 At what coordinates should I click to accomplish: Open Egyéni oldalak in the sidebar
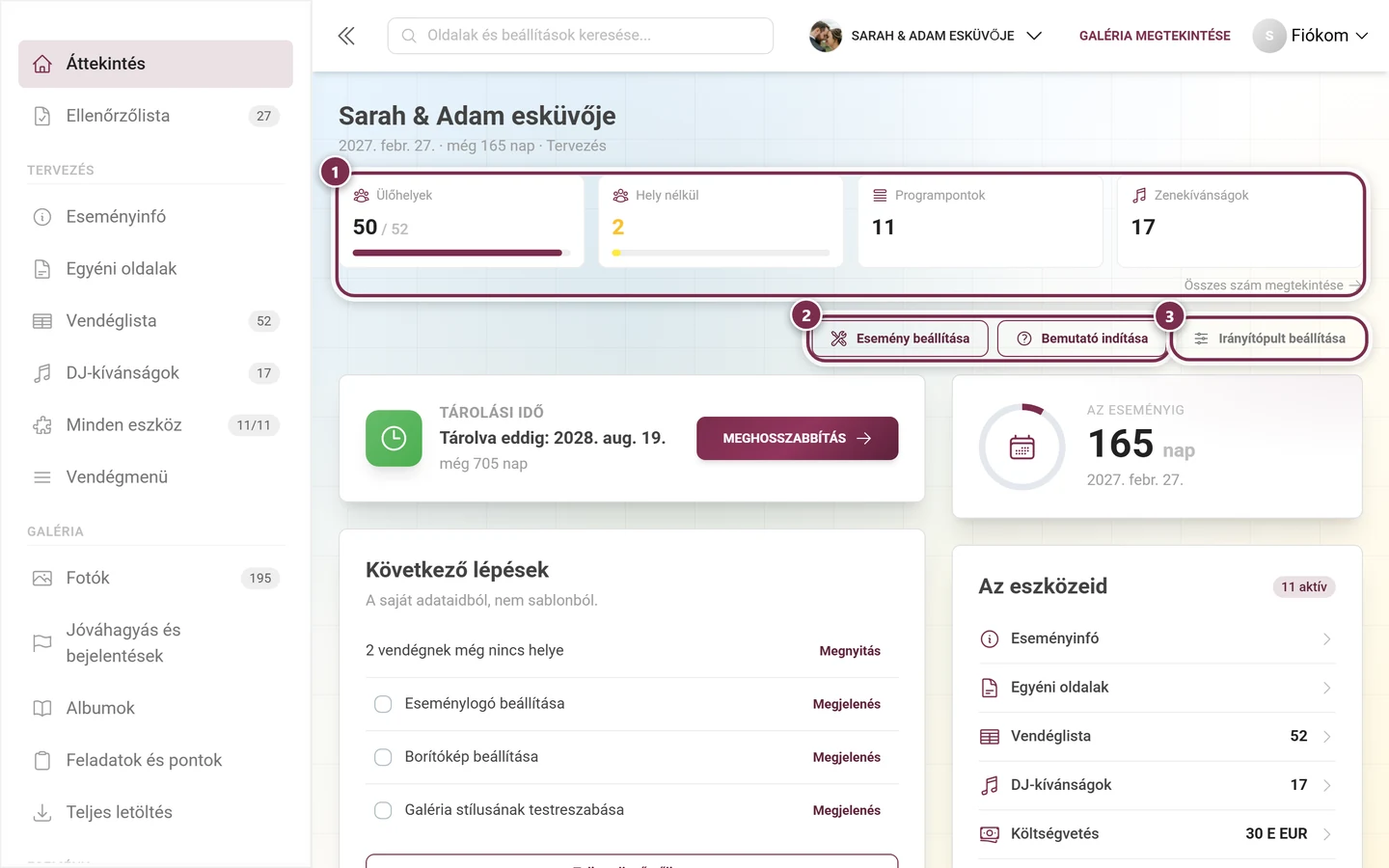tap(155, 269)
